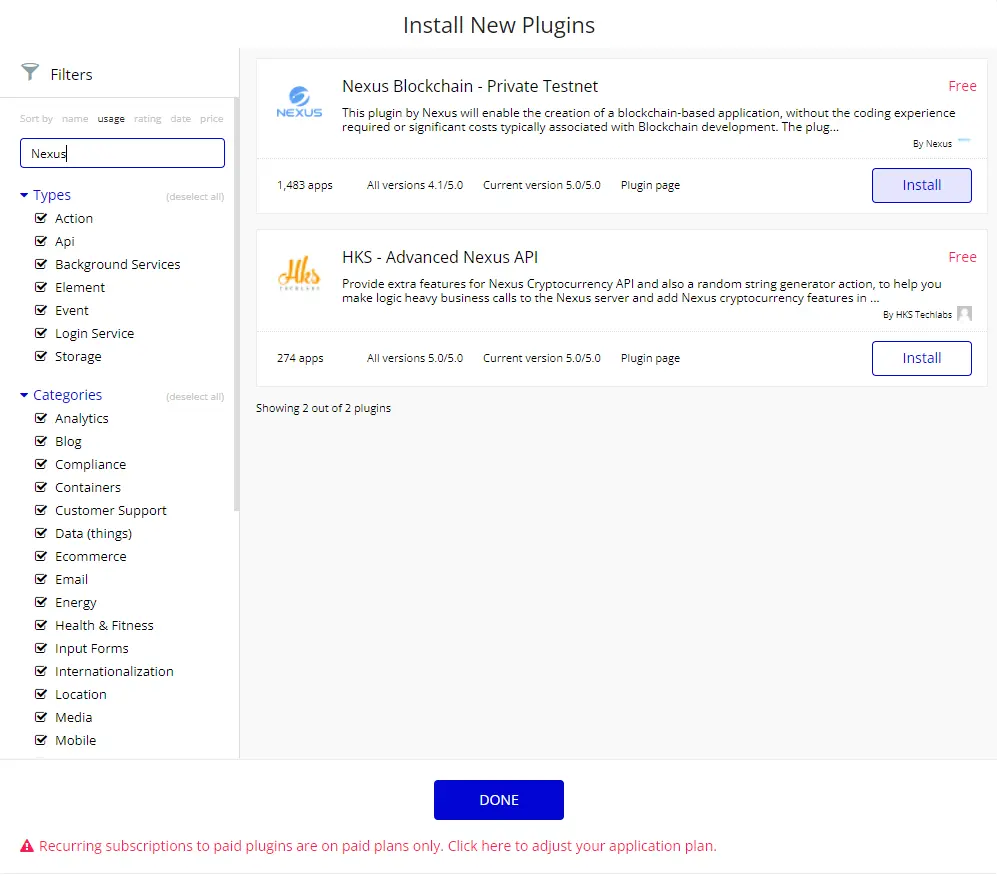Screen dimensions: 997x876
Task: Toggle the Analytics category checkbox
Action: pos(41,418)
